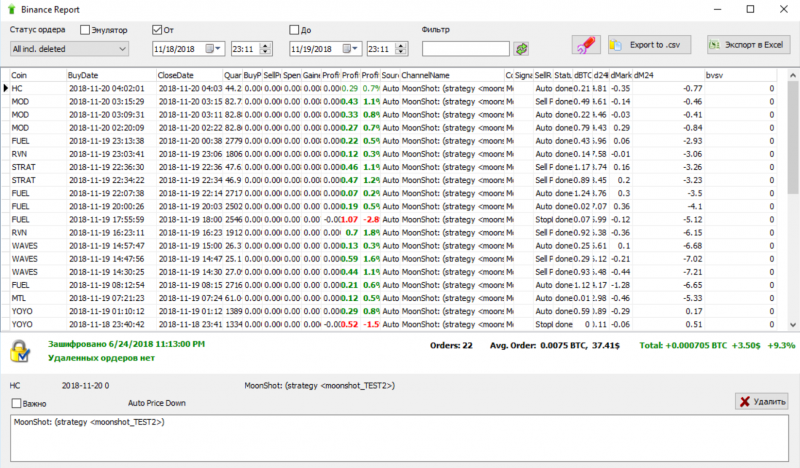The height and width of the screenshot is (468, 800).
Task: Expand the To date picker dropdown arrow
Action: (356, 48)
